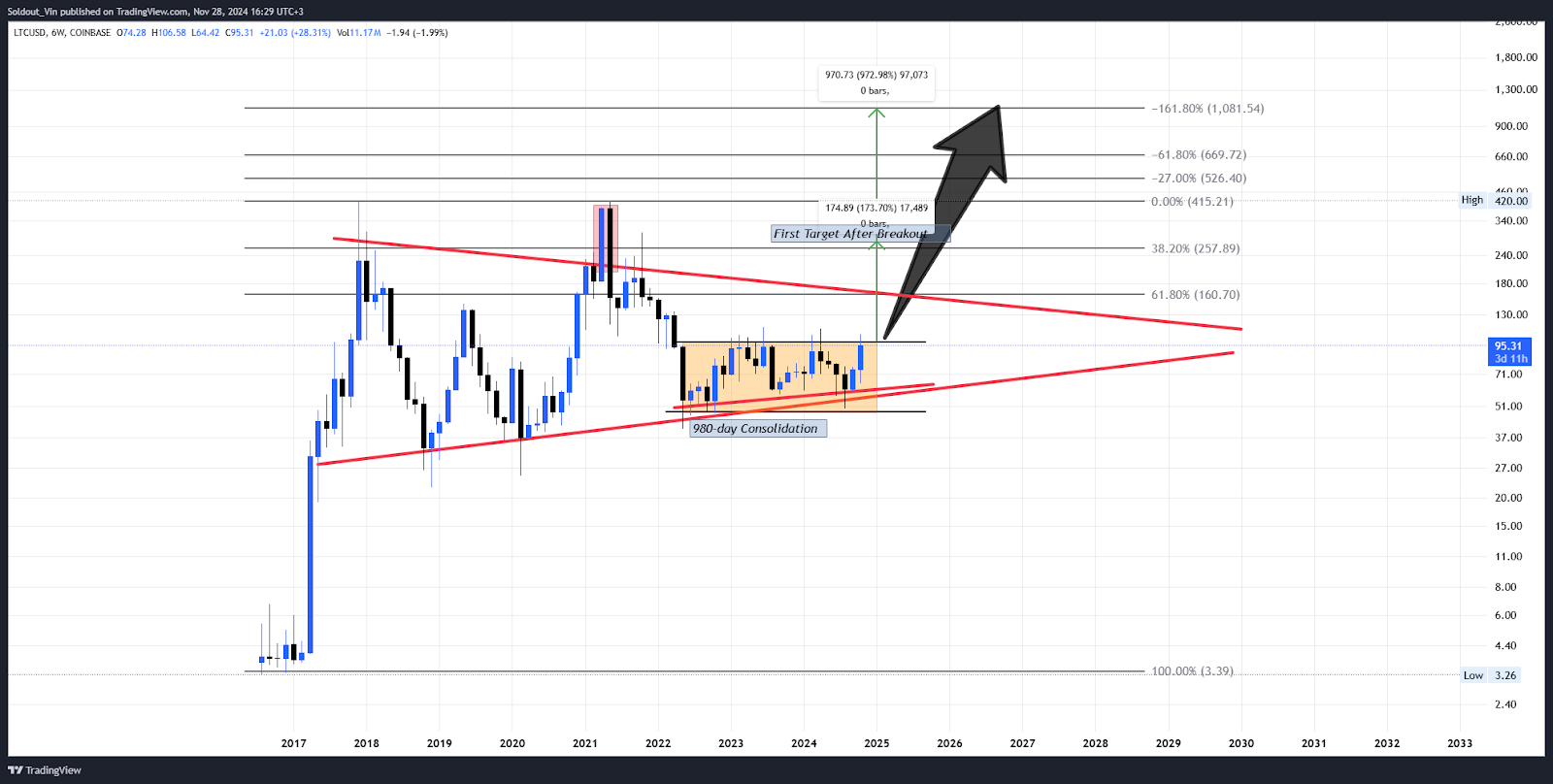
Task: Click the TradingView logo at bottom left
Action: pyautogui.click(x=45, y=770)
